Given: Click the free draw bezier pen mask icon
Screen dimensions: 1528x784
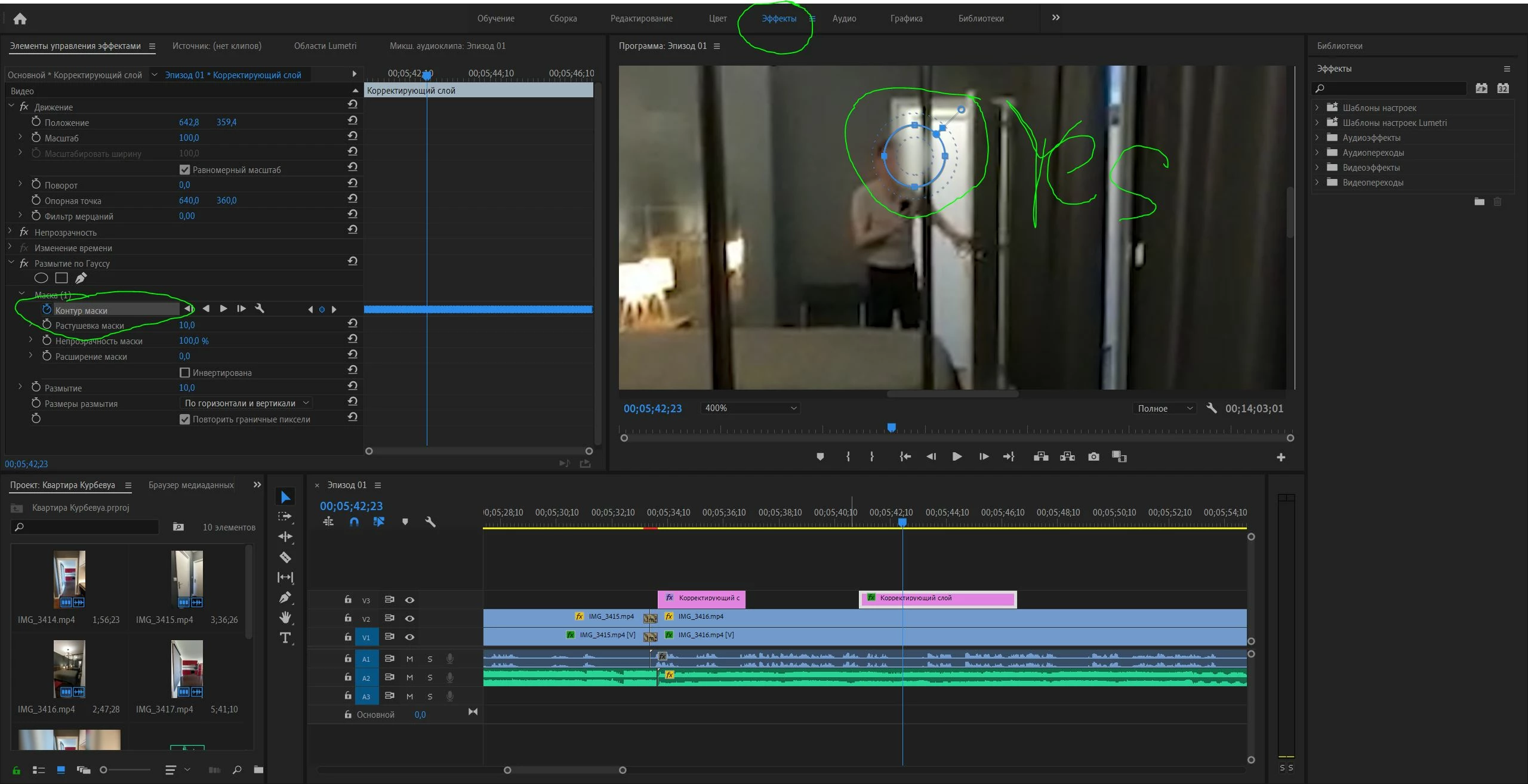Looking at the screenshot, I should point(81,278).
